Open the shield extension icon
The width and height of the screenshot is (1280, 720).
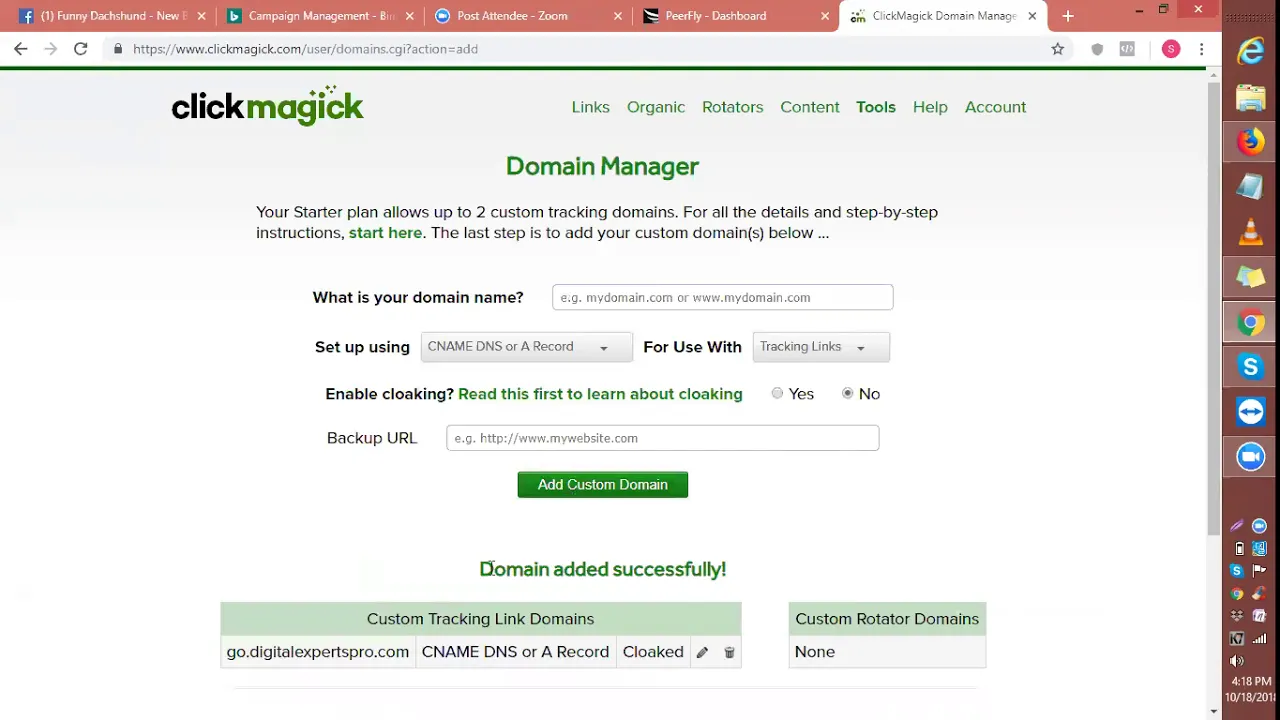coord(1097,49)
